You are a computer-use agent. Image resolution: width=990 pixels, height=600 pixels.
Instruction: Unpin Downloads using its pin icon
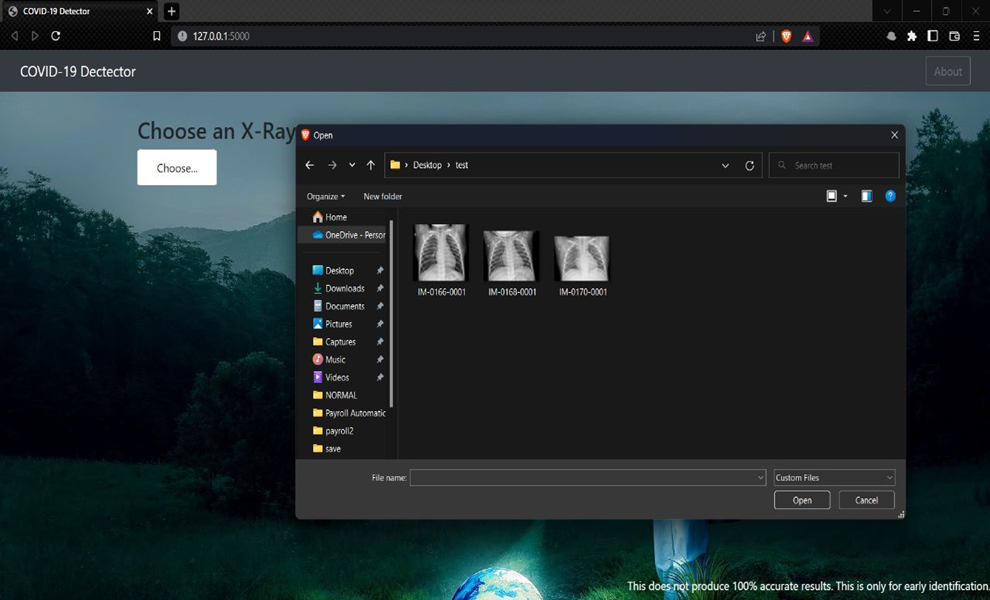[x=379, y=288]
